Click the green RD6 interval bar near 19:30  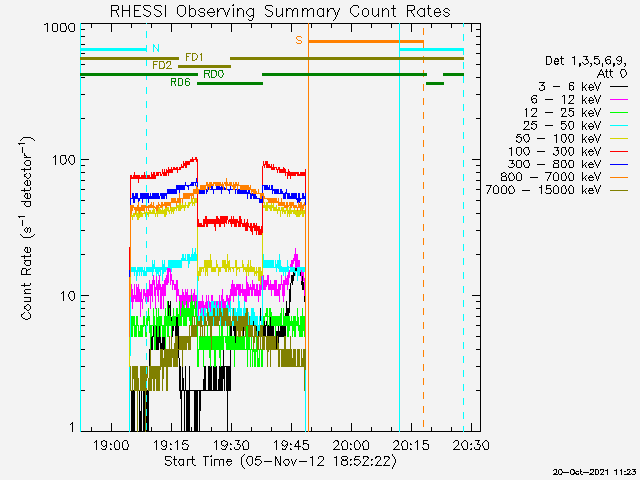point(230,83)
